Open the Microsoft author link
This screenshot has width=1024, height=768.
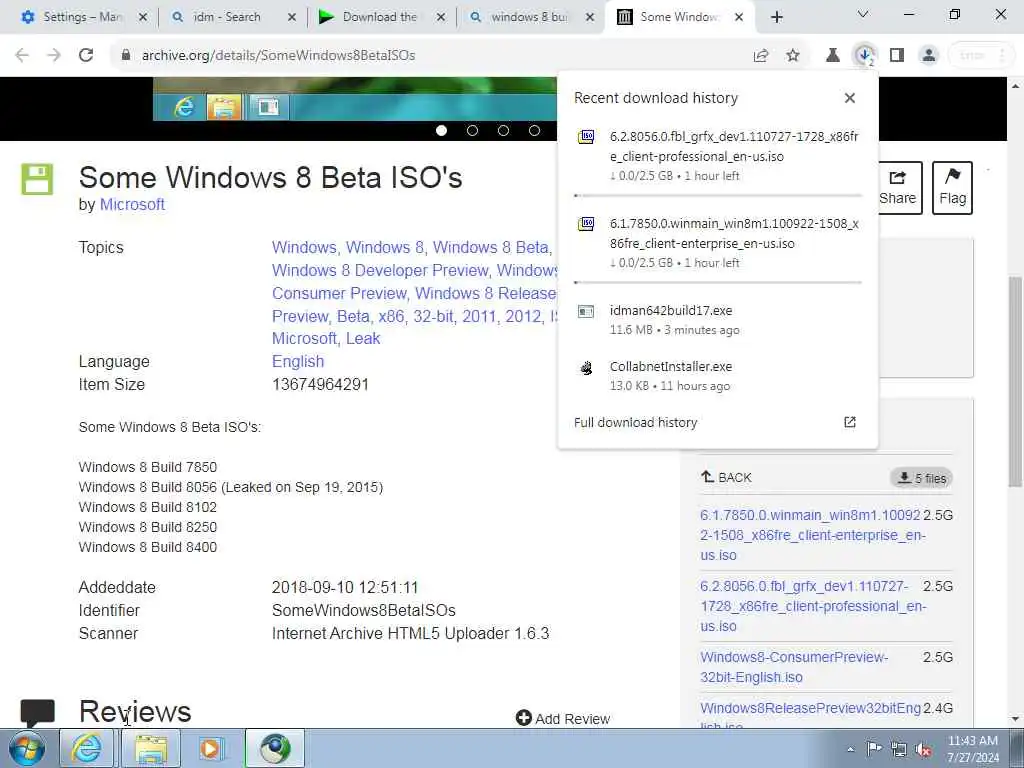tap(132, 204)
